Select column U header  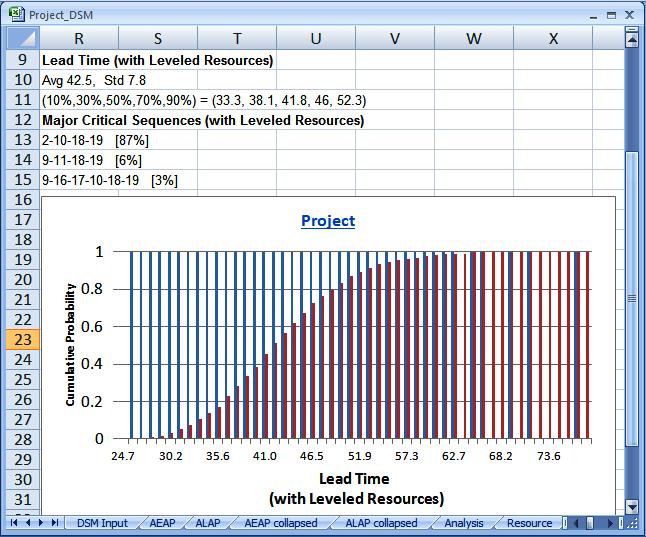tap(316, 38)
